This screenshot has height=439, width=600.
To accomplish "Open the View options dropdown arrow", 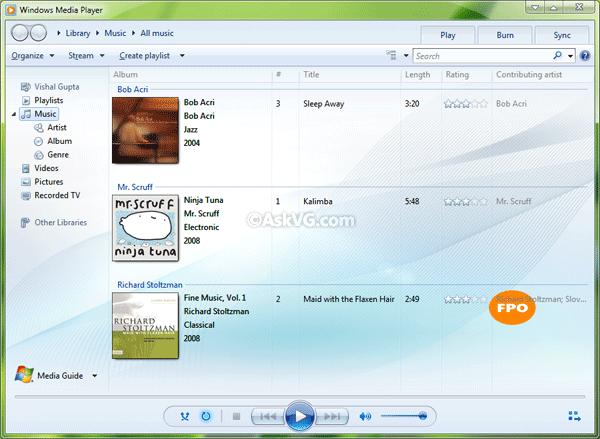I will tap(406, 56).
